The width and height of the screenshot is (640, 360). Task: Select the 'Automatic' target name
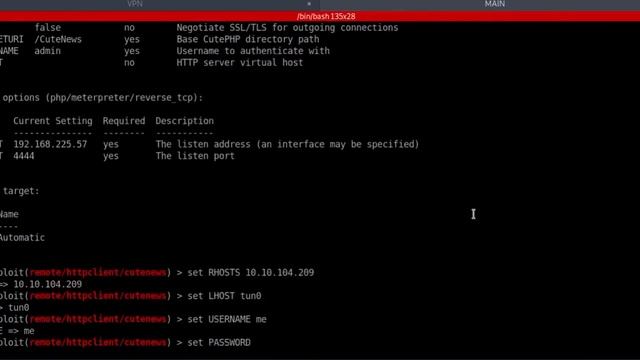coord(22,238)
